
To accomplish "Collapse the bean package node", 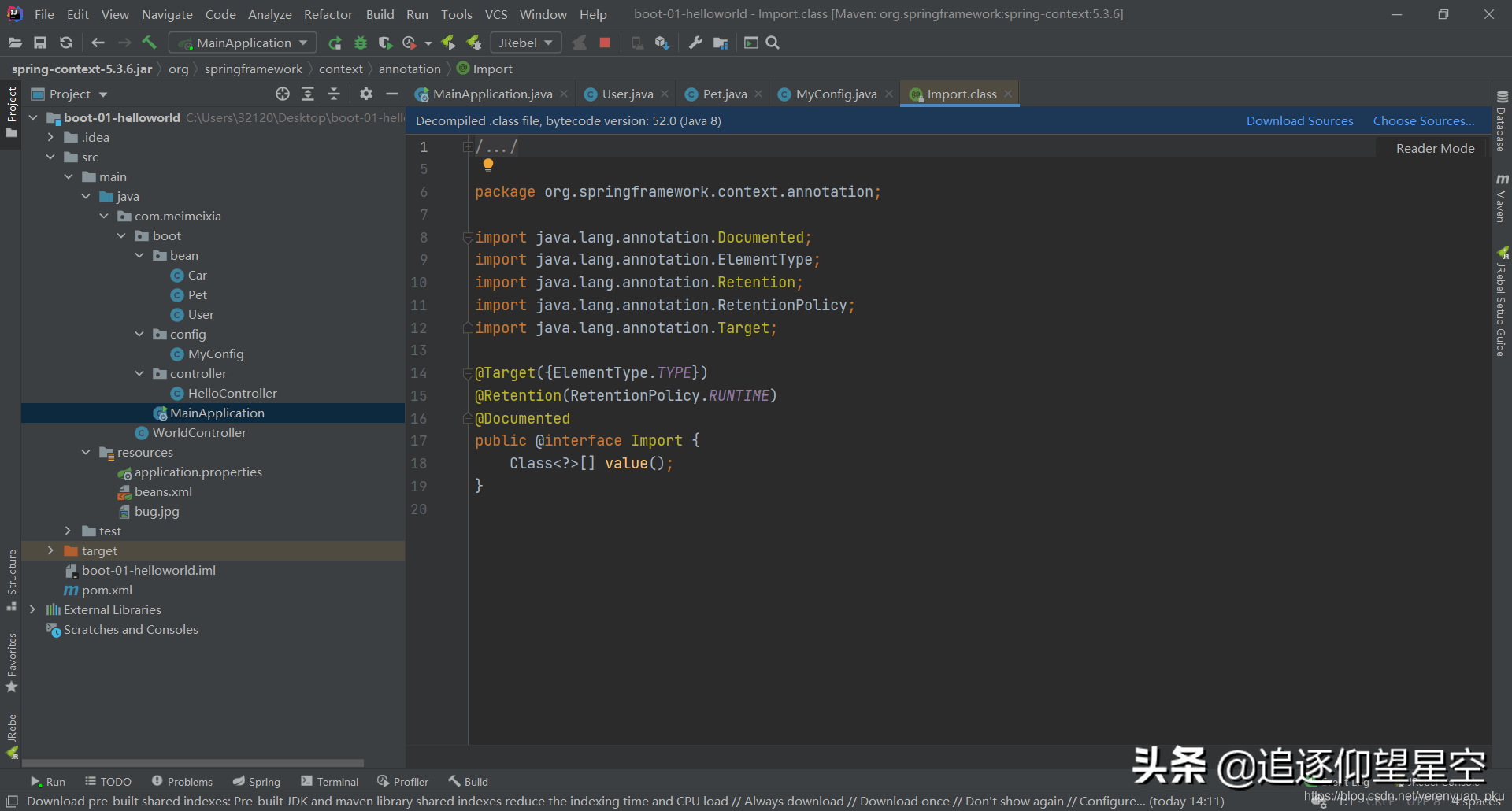I will 139,255.
